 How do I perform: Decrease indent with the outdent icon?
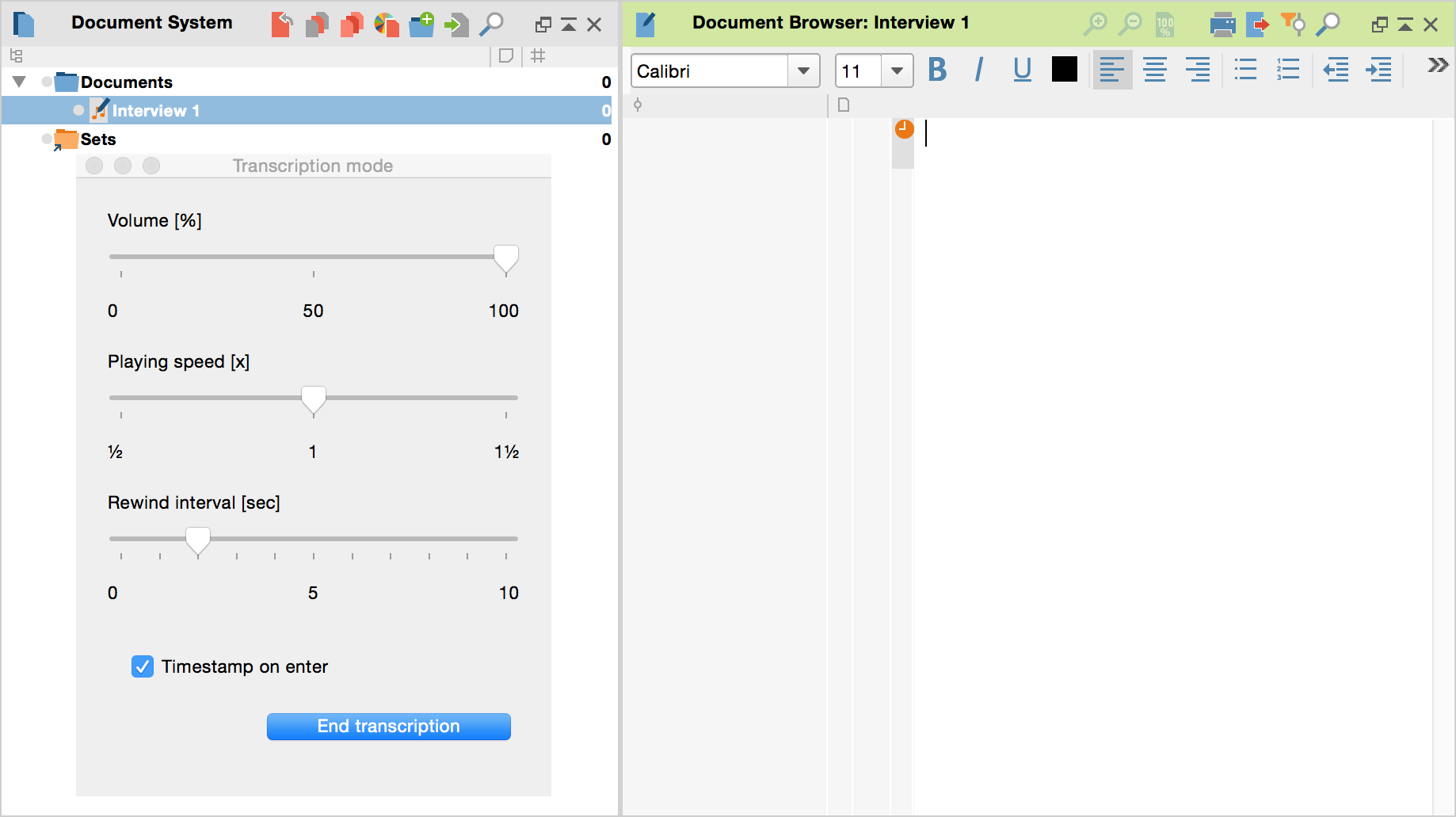[x=1336, y=70]
